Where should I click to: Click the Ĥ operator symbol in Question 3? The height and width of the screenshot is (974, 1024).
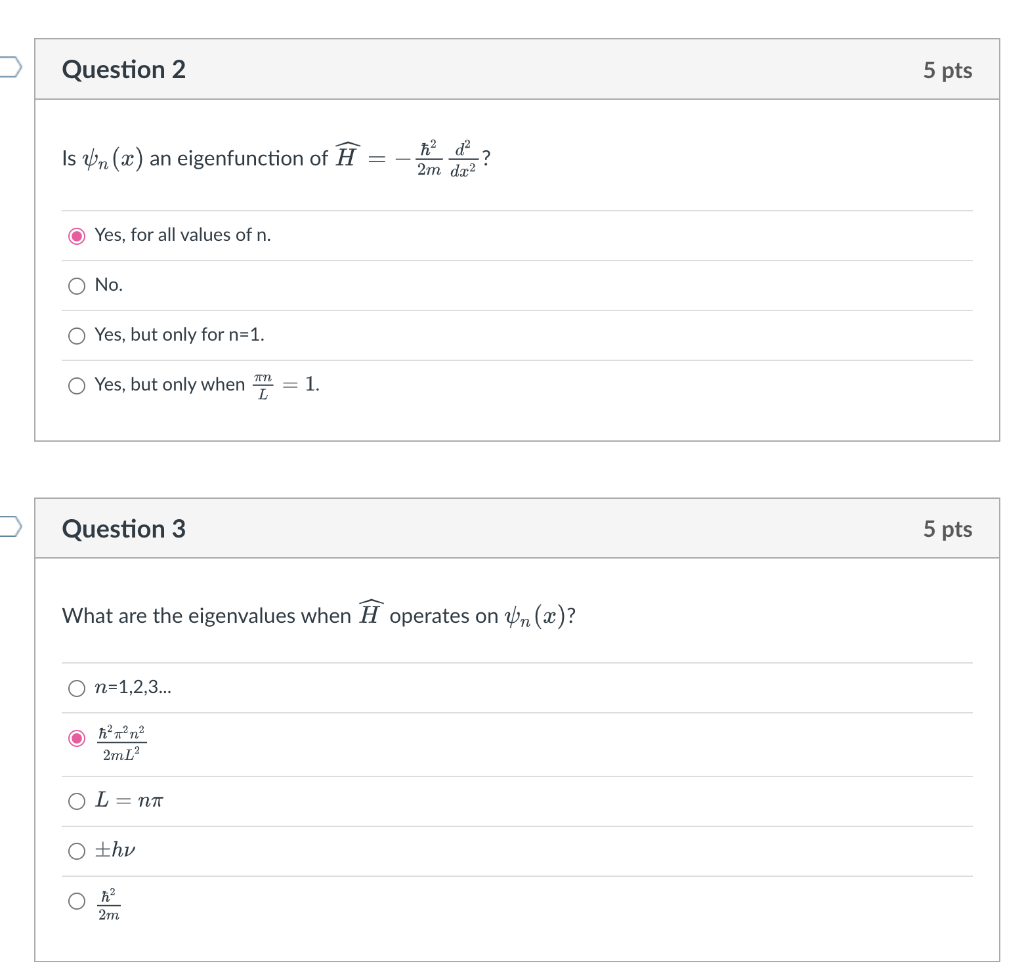370,614
